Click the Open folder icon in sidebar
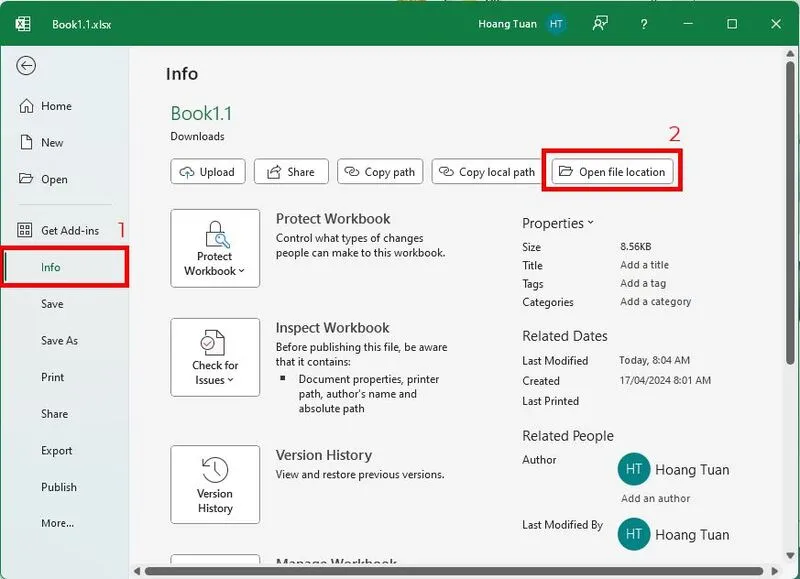 click(26, 179)
